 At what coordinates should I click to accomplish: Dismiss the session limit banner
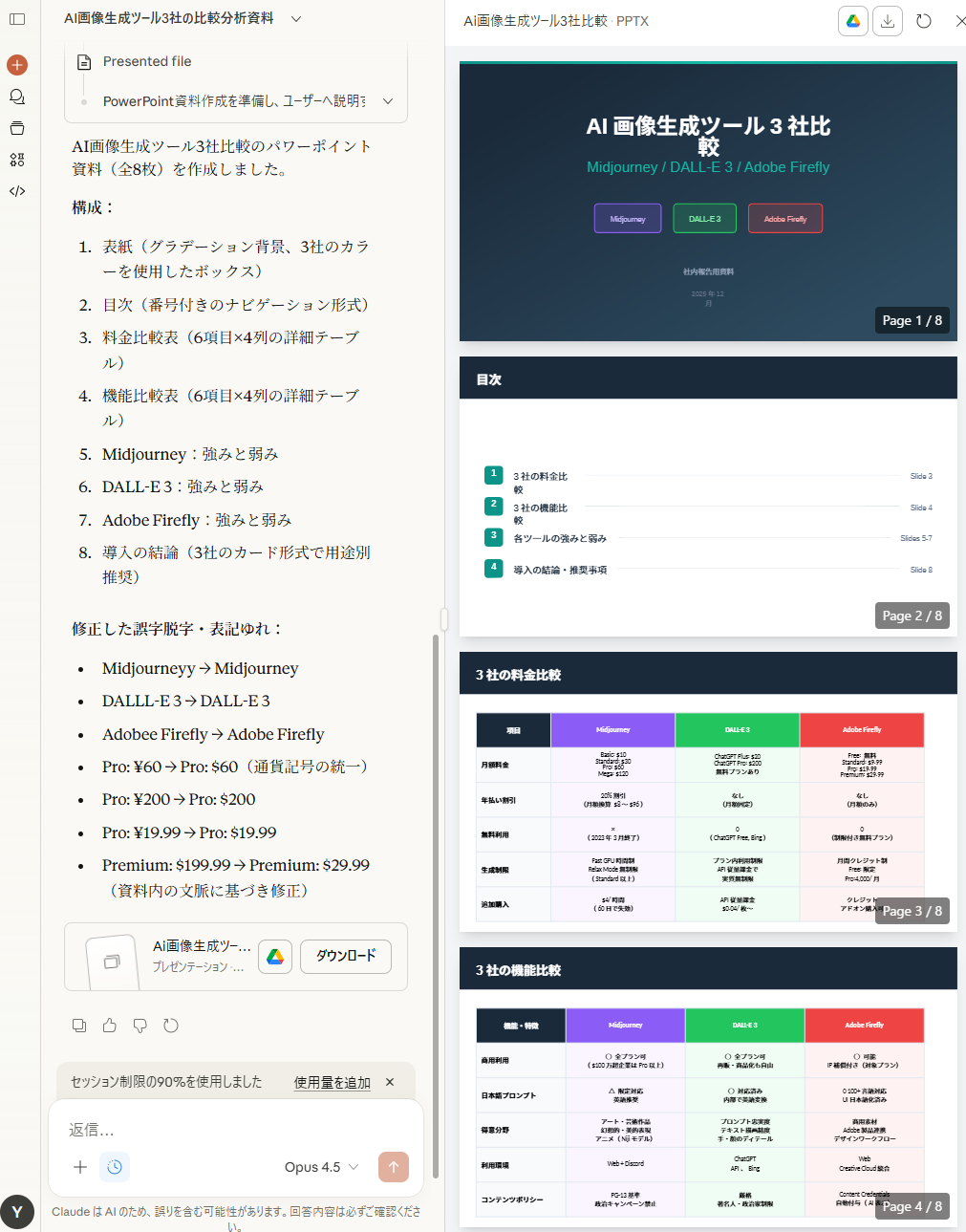(390, 1082)
